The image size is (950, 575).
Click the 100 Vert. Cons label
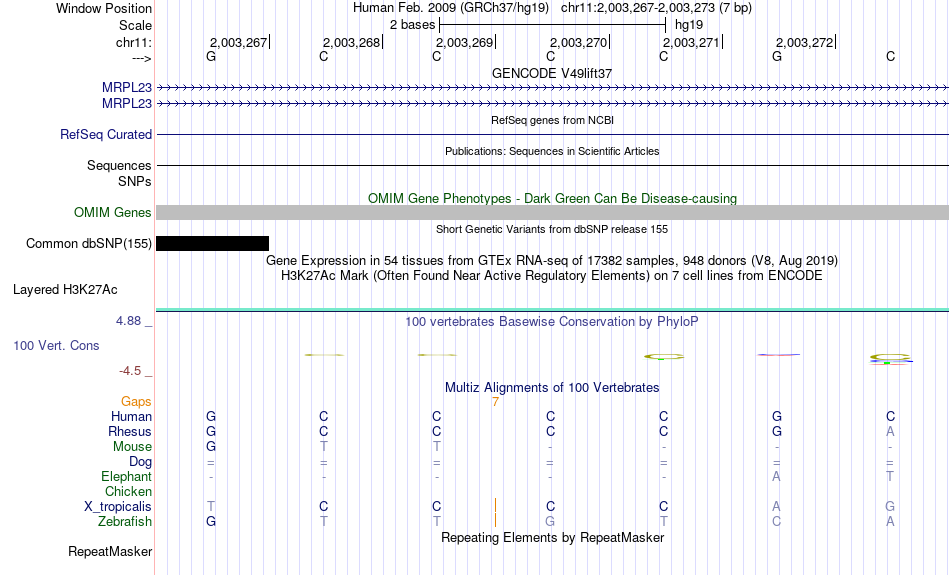tap(56, 345)
